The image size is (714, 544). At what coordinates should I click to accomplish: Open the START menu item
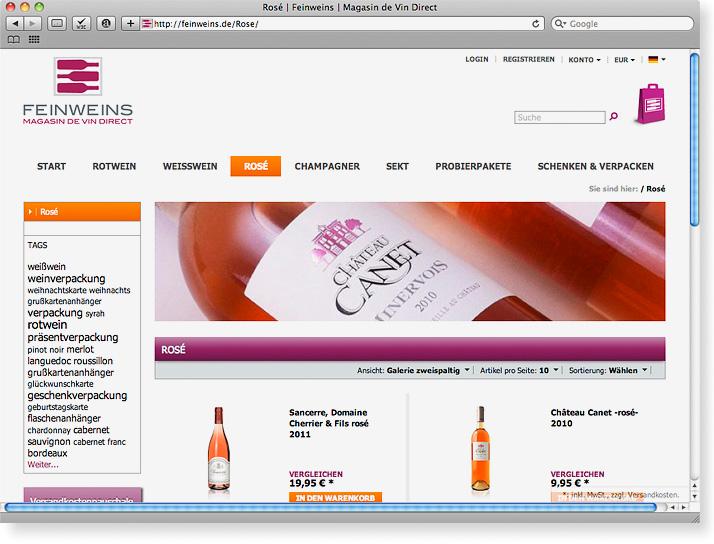51,166
